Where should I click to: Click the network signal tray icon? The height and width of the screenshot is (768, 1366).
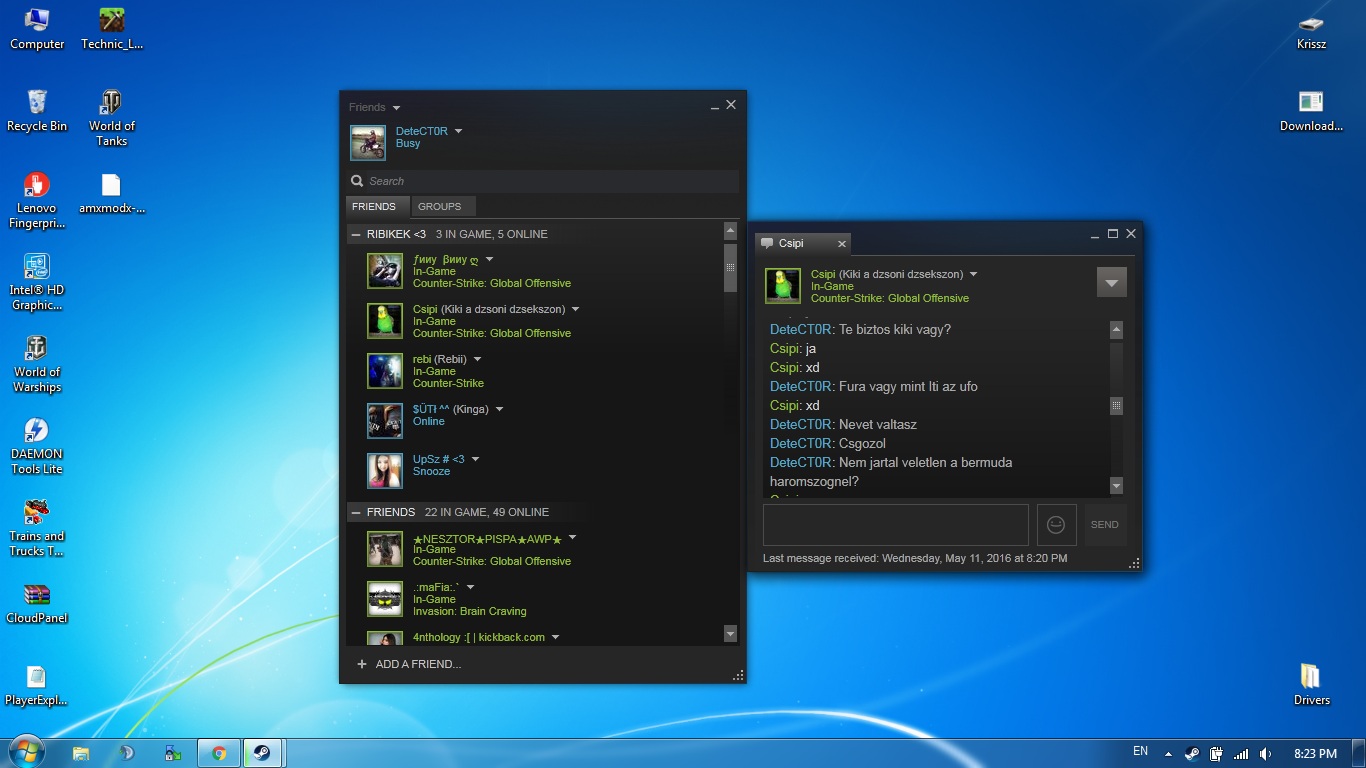click(x=1241, y=753)
